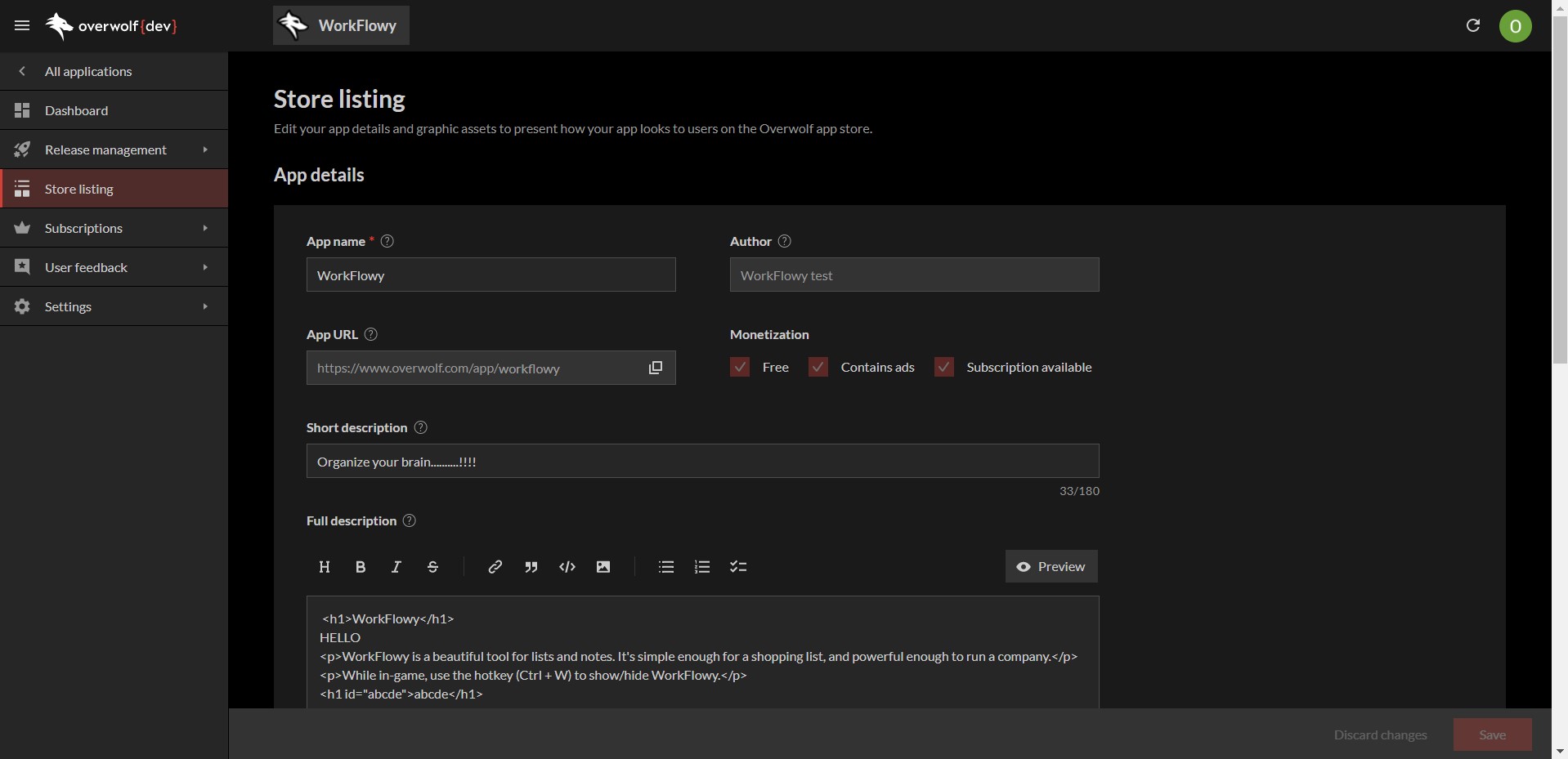Insert a numbered list

point(702,567)
